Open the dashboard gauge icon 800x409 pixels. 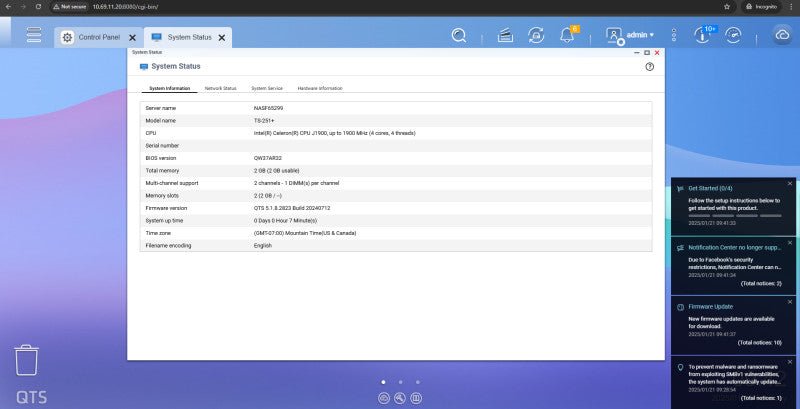733,35
